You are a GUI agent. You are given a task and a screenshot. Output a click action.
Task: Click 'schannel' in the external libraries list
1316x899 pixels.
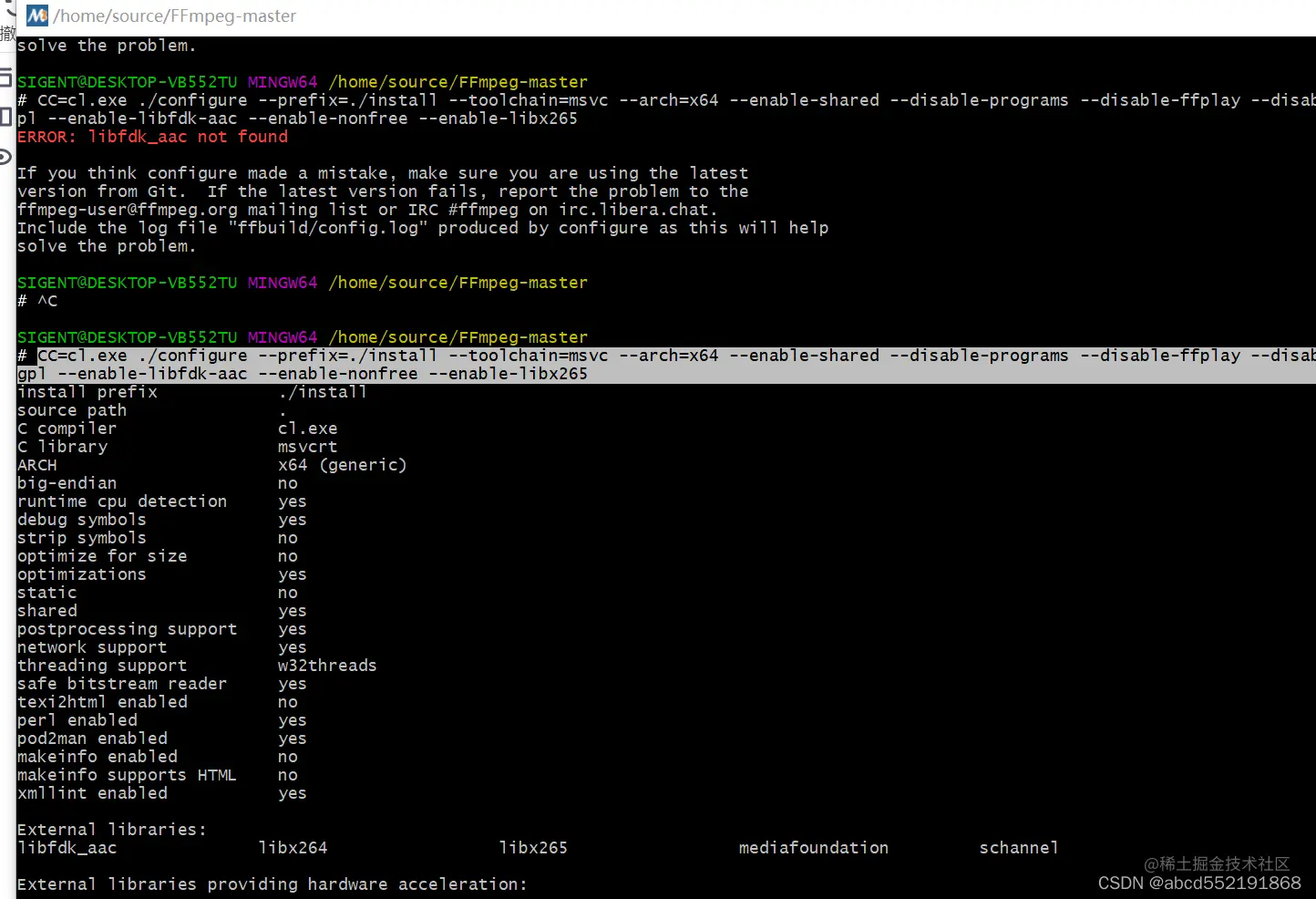pyautogui.click(x=1019, y=848)
